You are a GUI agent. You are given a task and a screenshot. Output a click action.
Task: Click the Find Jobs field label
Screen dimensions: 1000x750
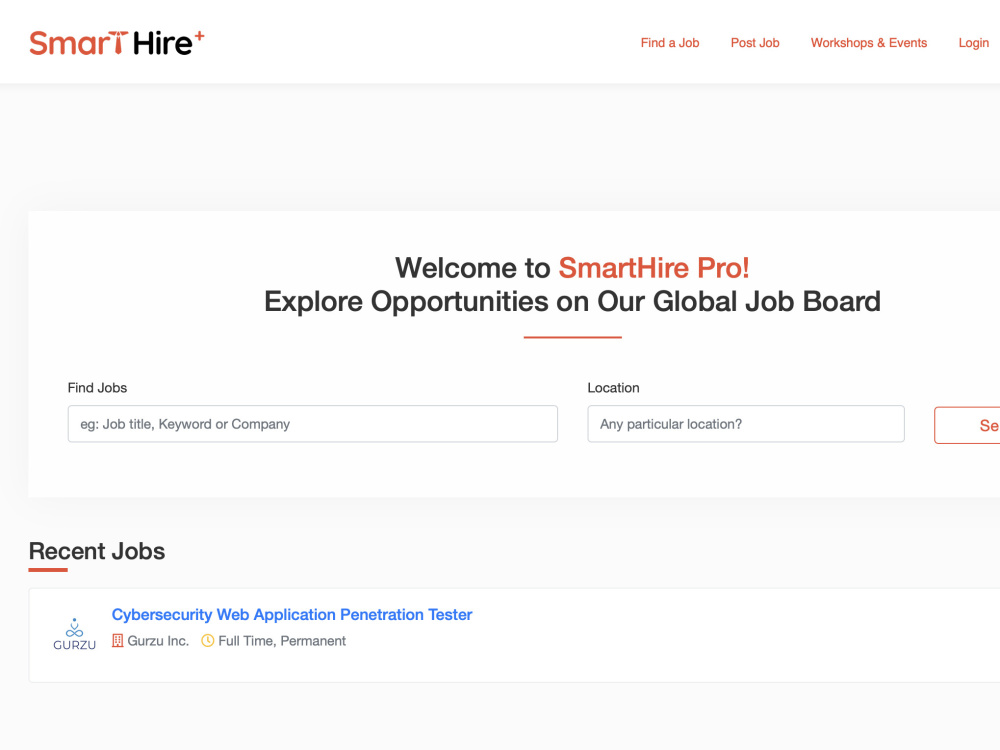tap(97, 388)
